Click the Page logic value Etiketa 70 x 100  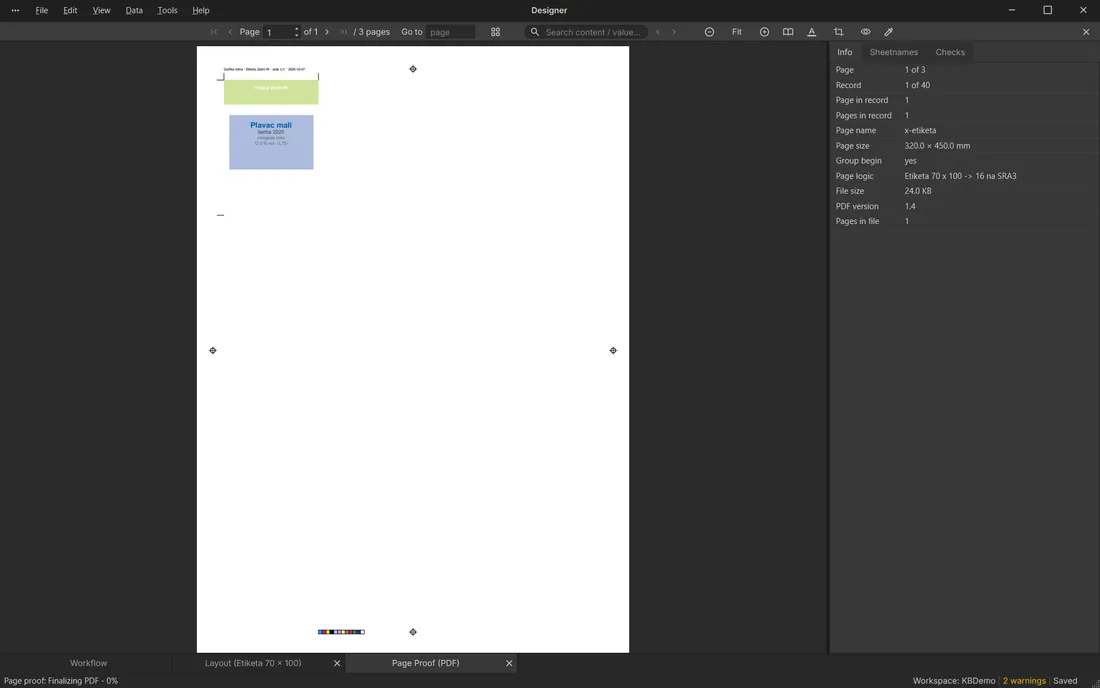click(x=960, y=176)
